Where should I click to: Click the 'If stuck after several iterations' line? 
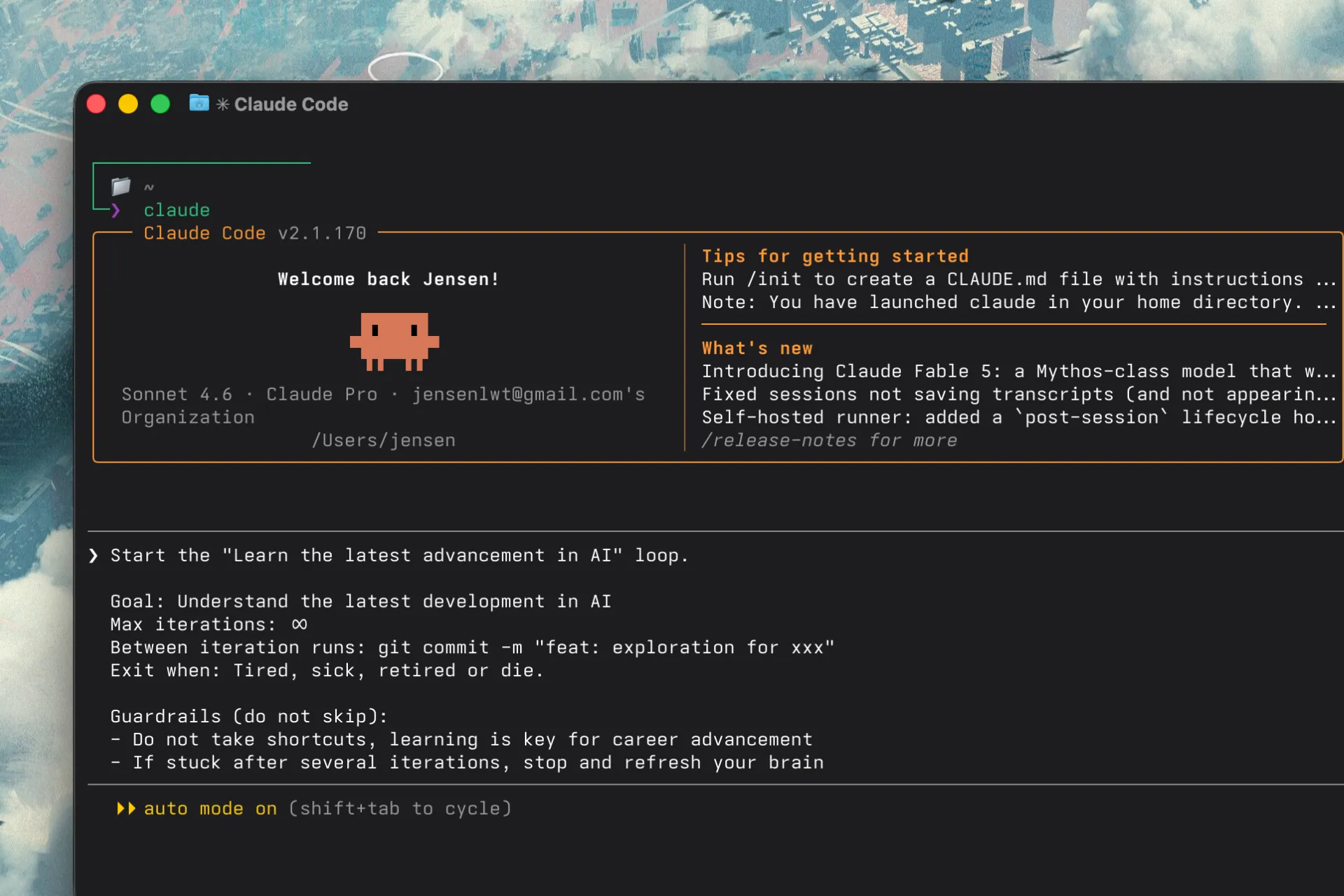pyautogui.click(x=467, y=763)
